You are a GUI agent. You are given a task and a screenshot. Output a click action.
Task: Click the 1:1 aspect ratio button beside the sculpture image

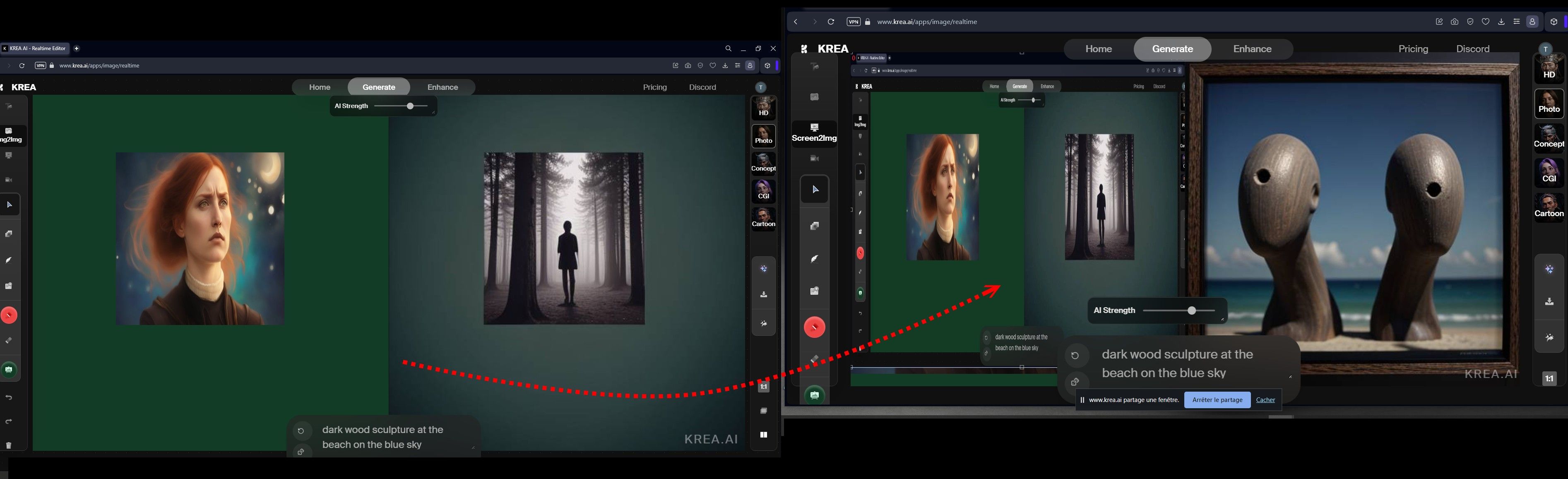(1549, 378)
